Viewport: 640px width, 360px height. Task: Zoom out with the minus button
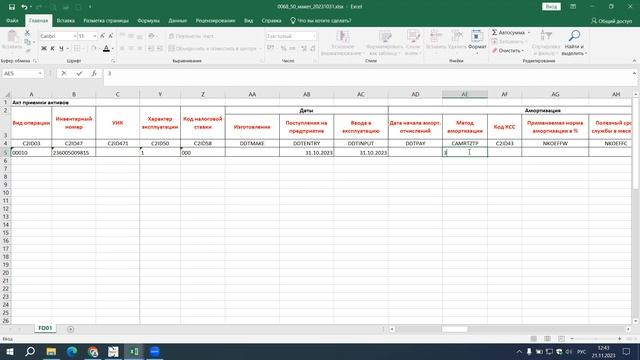pos(572,339)
